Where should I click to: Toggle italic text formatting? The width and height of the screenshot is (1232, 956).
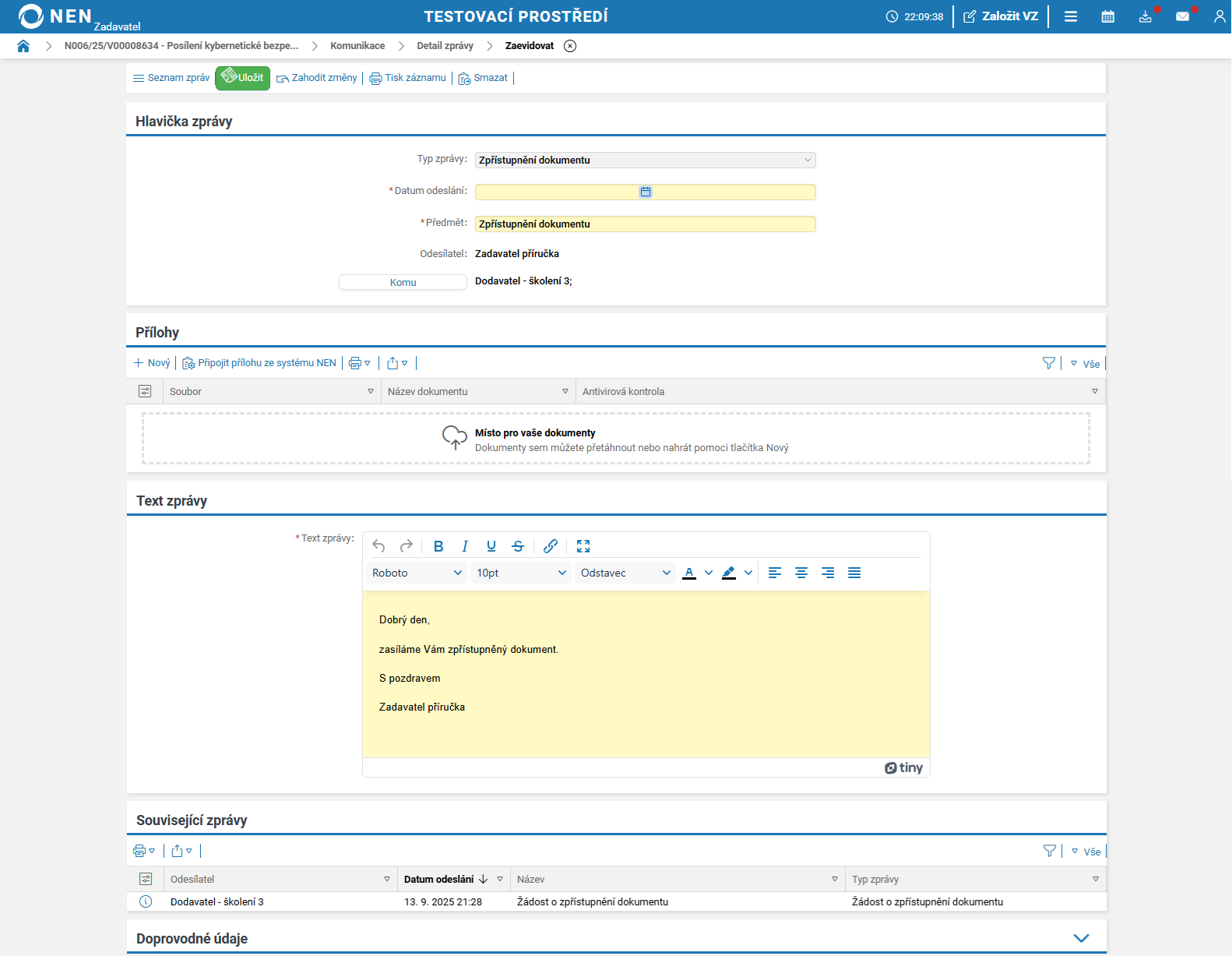coord(465,546)
